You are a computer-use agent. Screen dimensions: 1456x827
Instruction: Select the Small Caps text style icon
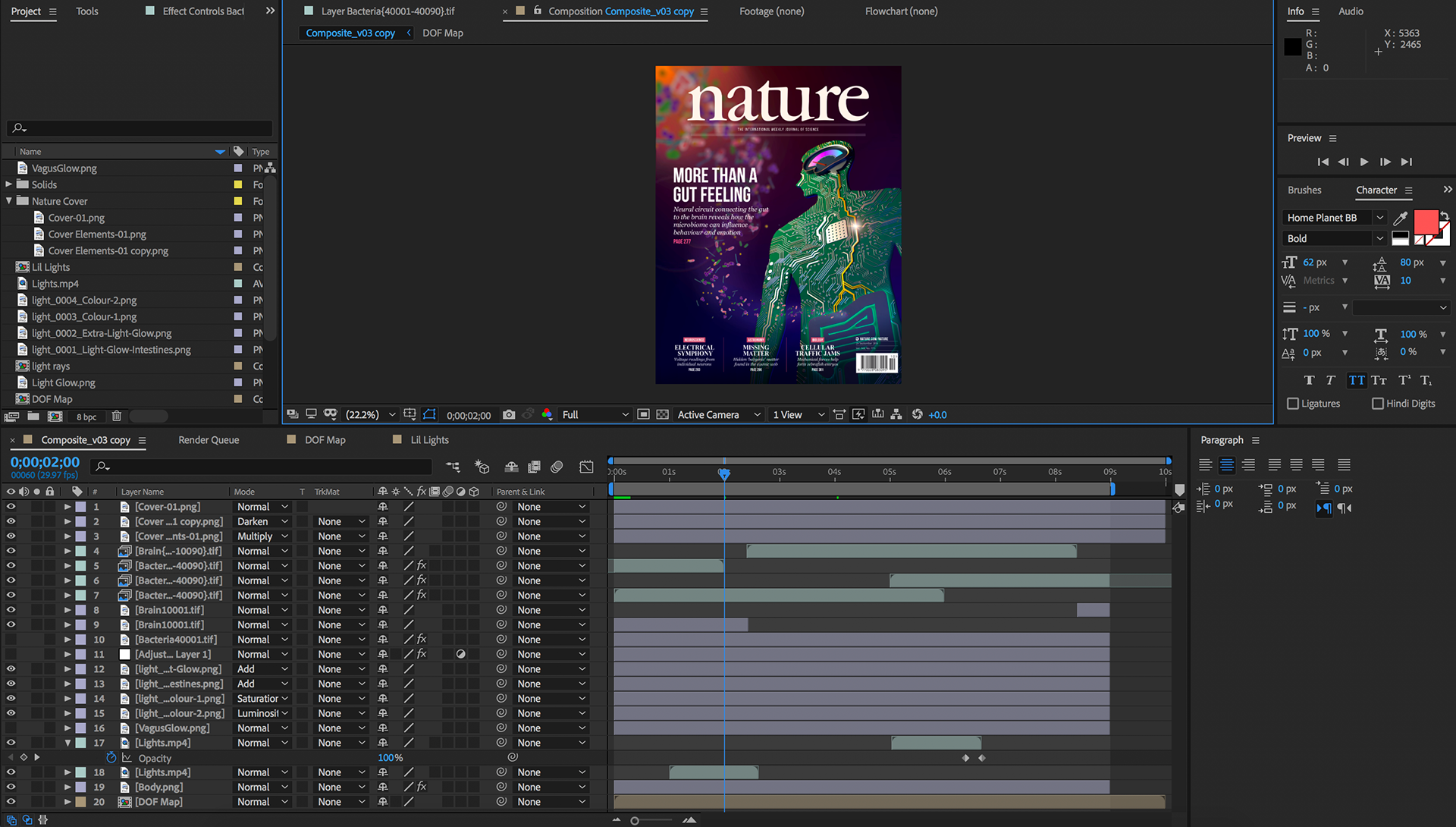(x=1379, y=380)
